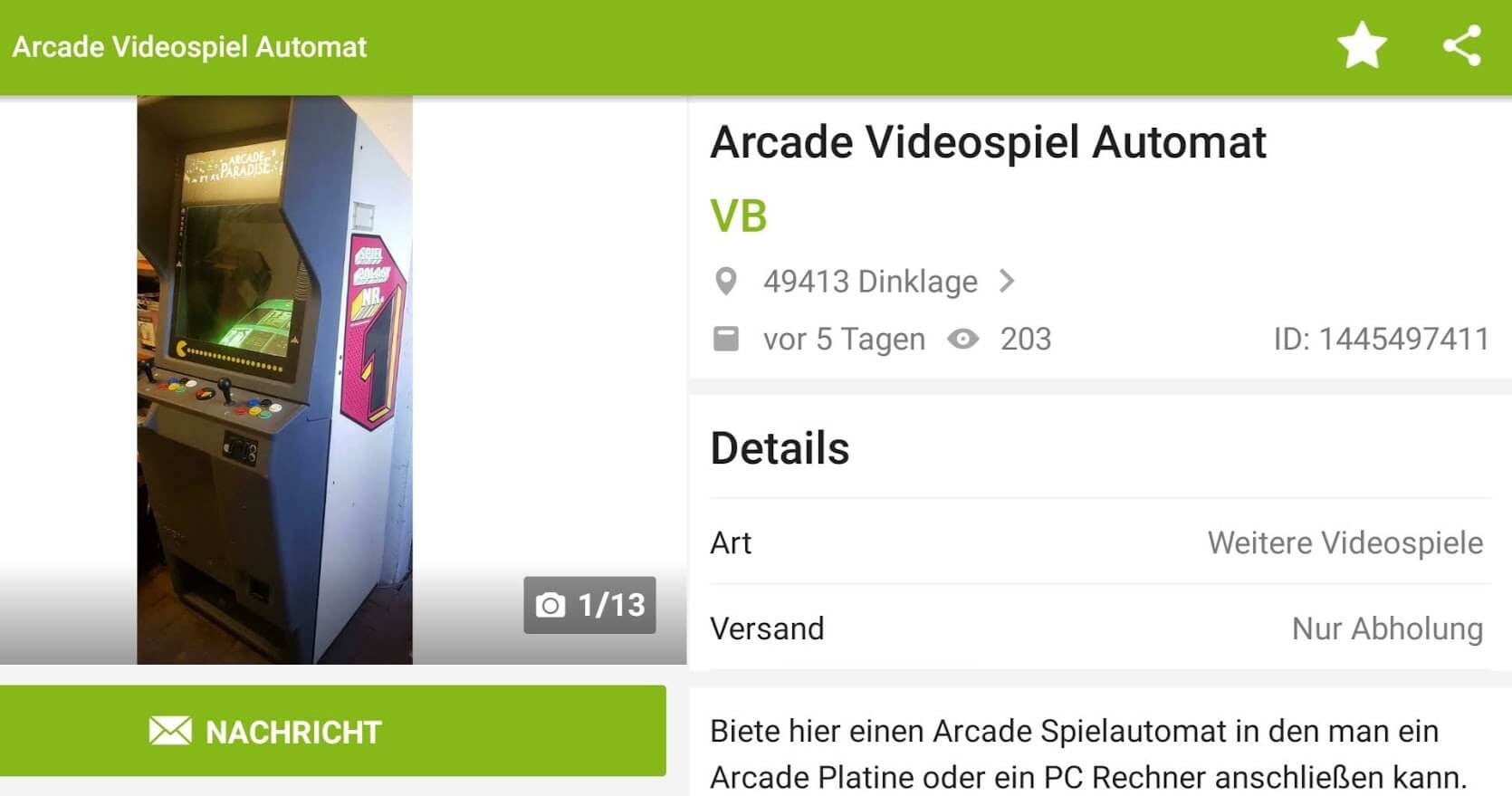Open 49413 Dinklage location link
Image resolution: width=1512 pixels, height=796 pixels.
(x=870, y=282)
